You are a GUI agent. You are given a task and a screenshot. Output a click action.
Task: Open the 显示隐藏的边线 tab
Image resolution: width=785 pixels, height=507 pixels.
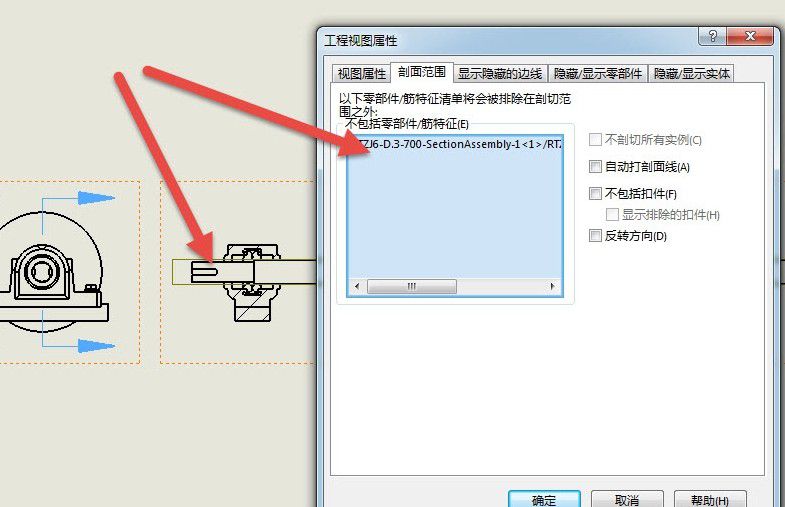[x=500, y=74]
